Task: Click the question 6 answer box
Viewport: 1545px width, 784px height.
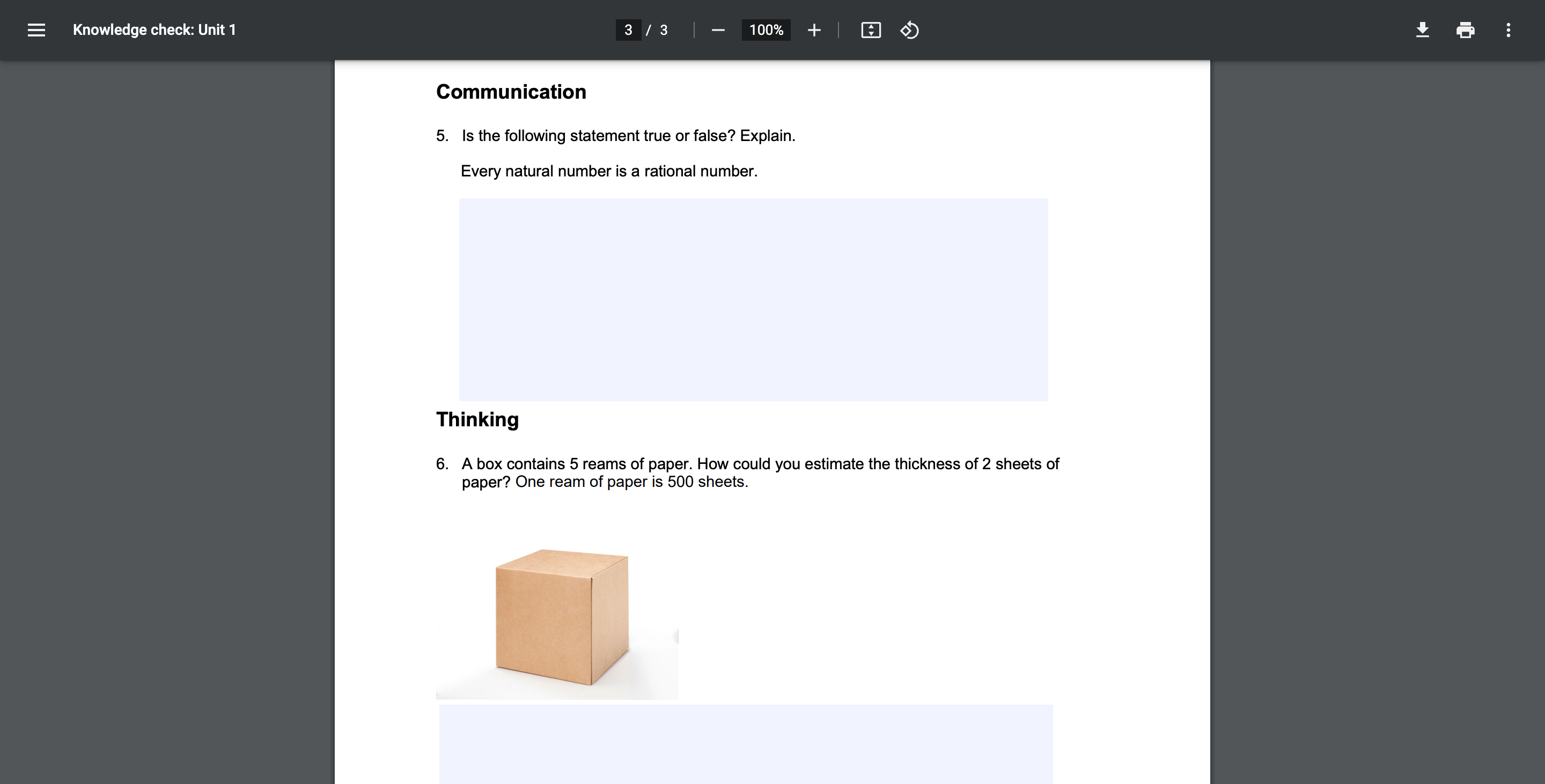Action: coord(746,744)
